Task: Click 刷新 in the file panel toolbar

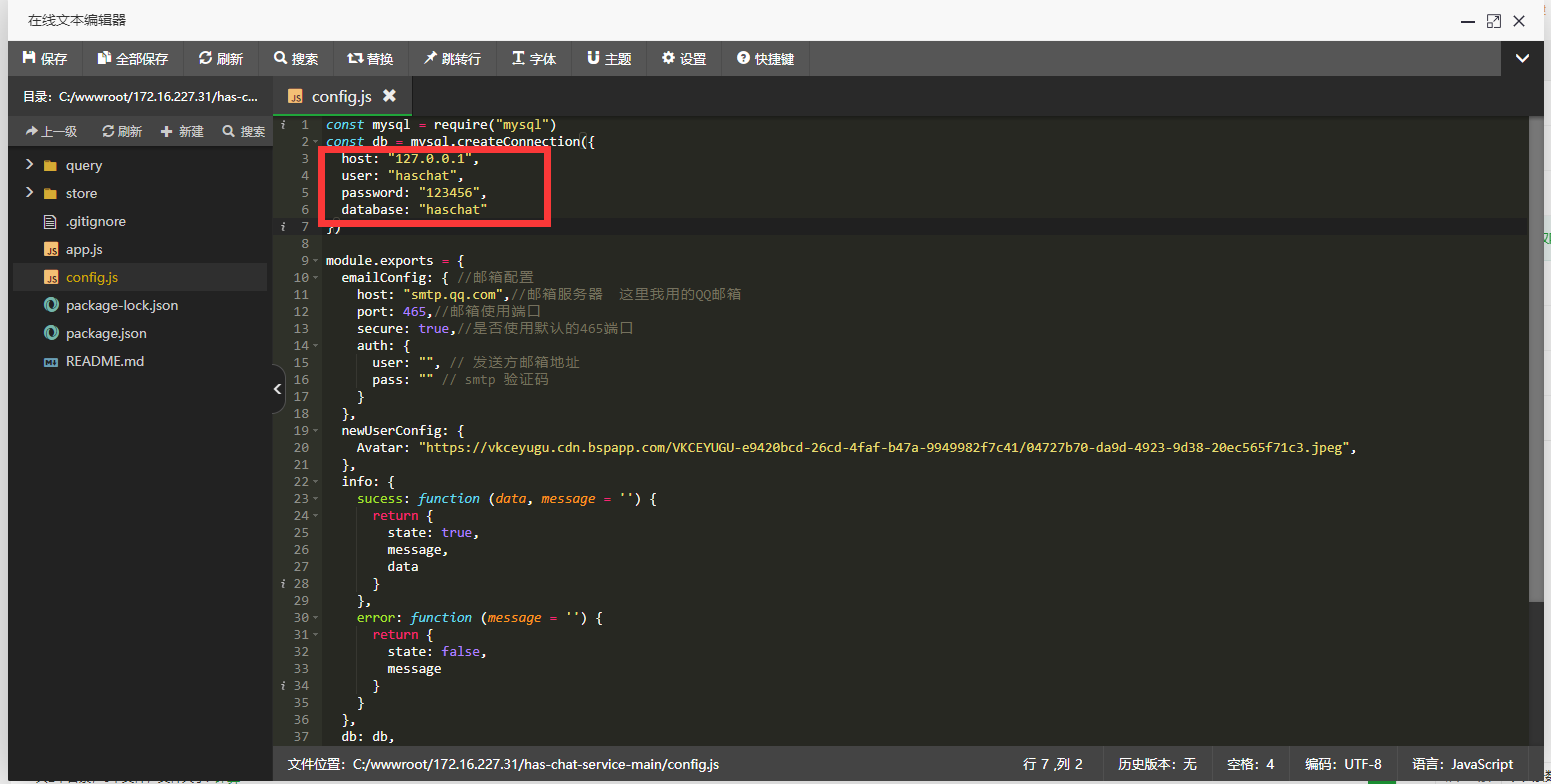Action: pyautogui.click(x=122, y=131)
